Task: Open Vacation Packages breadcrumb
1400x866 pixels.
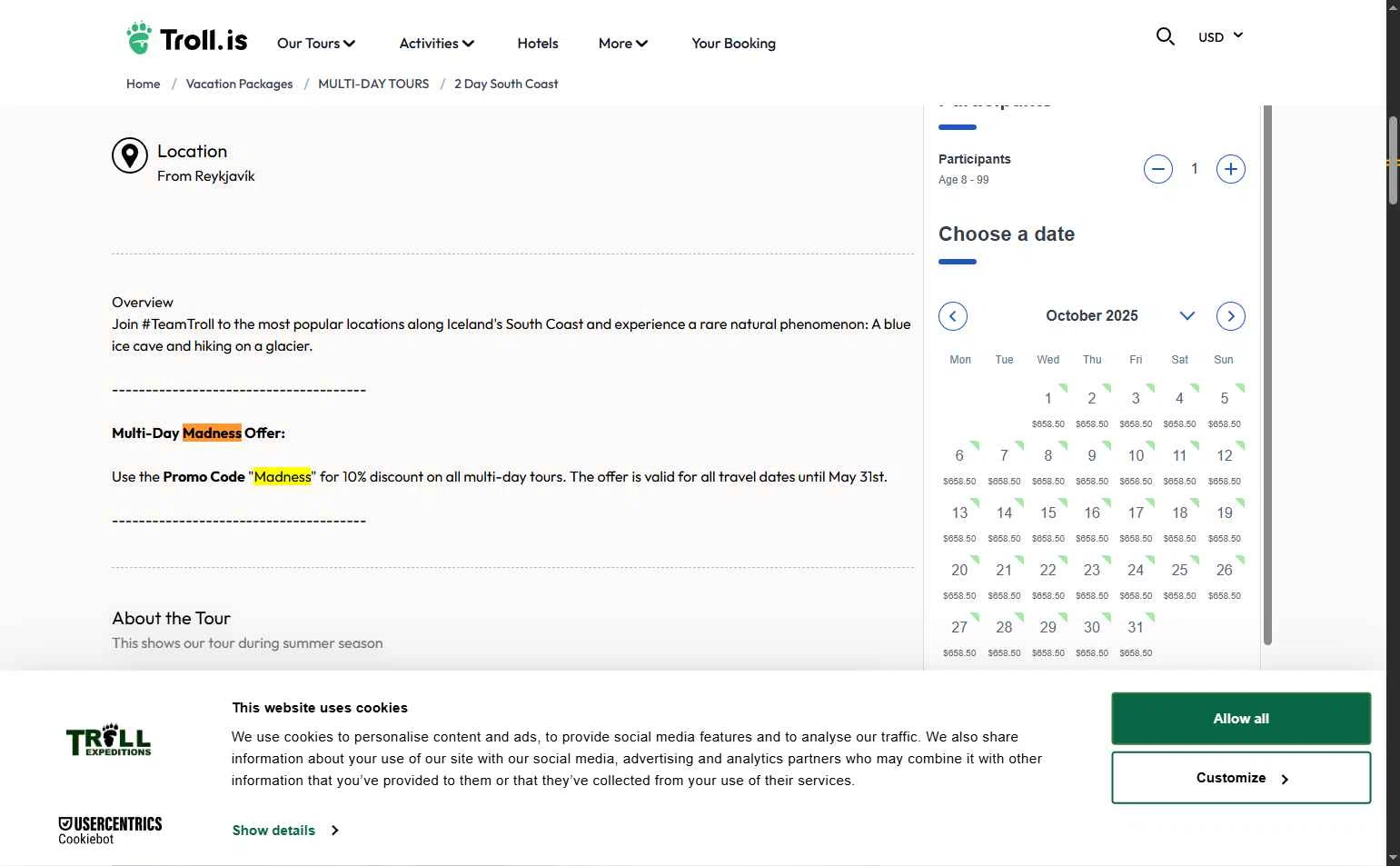Action: [x=239, y=84]
